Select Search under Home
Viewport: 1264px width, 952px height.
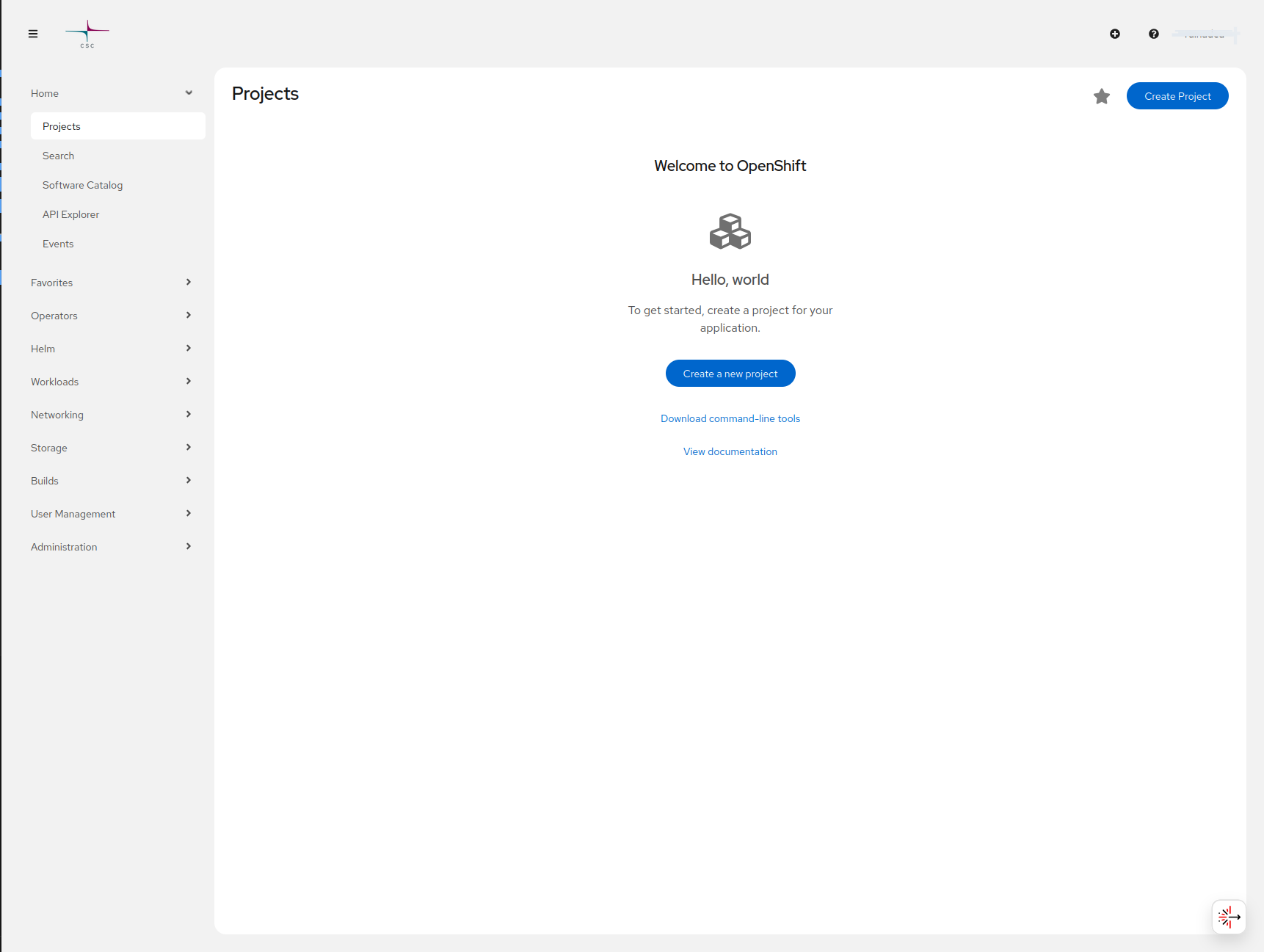(x=58, y=155)
